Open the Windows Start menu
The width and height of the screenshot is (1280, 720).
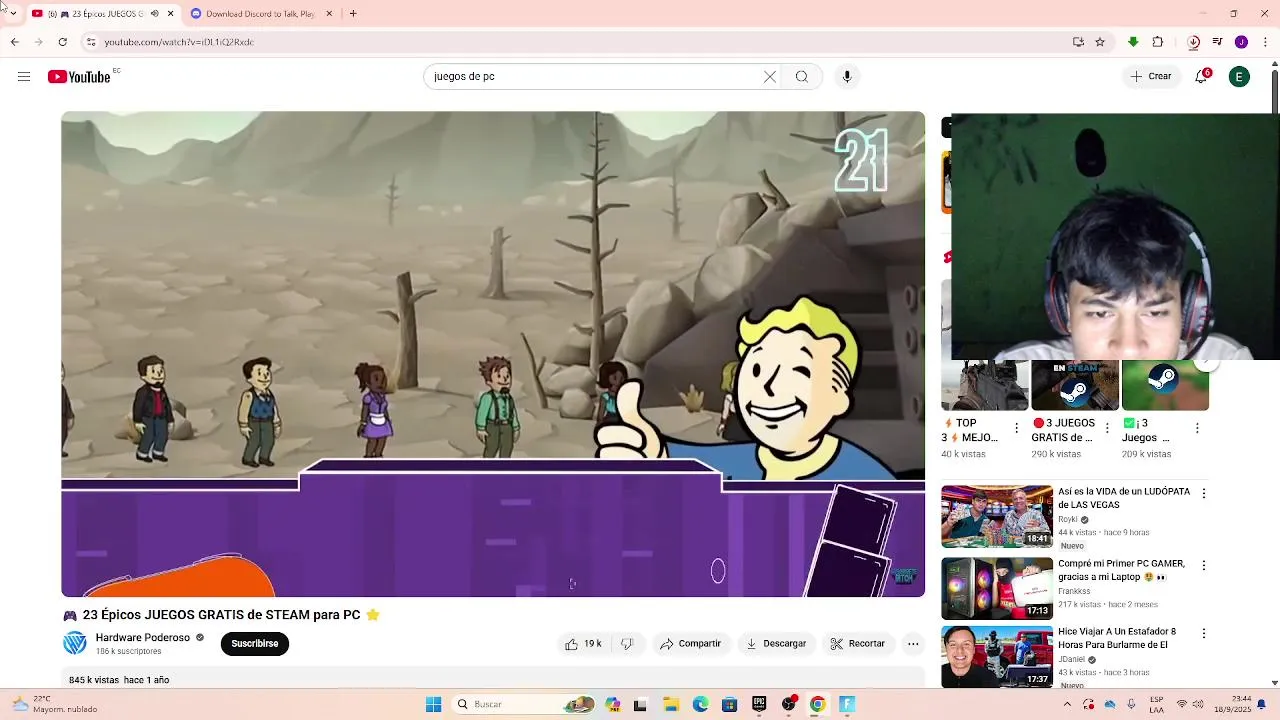tap(433, 704)
